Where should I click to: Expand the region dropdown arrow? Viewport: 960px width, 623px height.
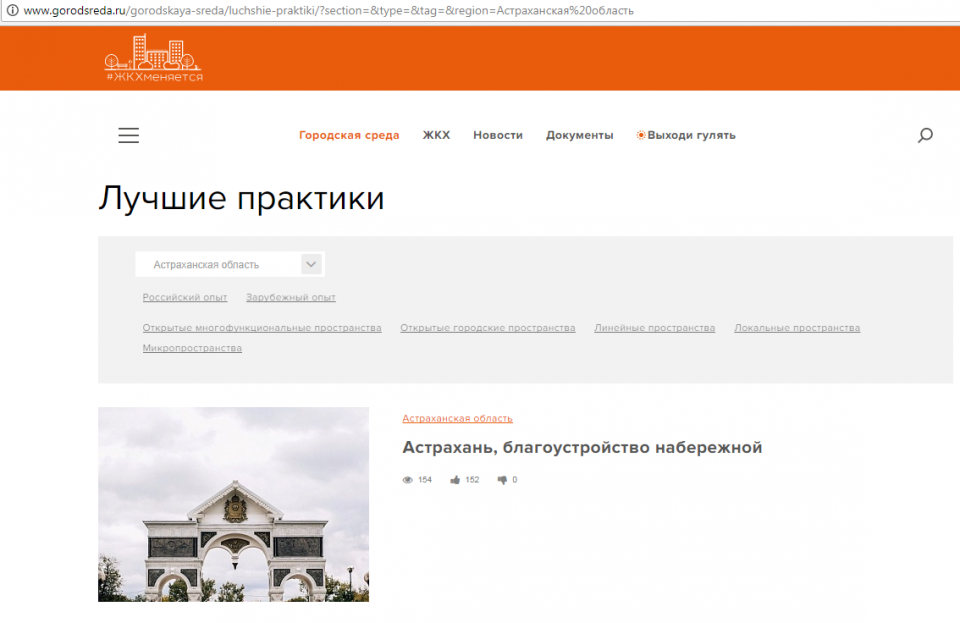click(x=311, y=264)
